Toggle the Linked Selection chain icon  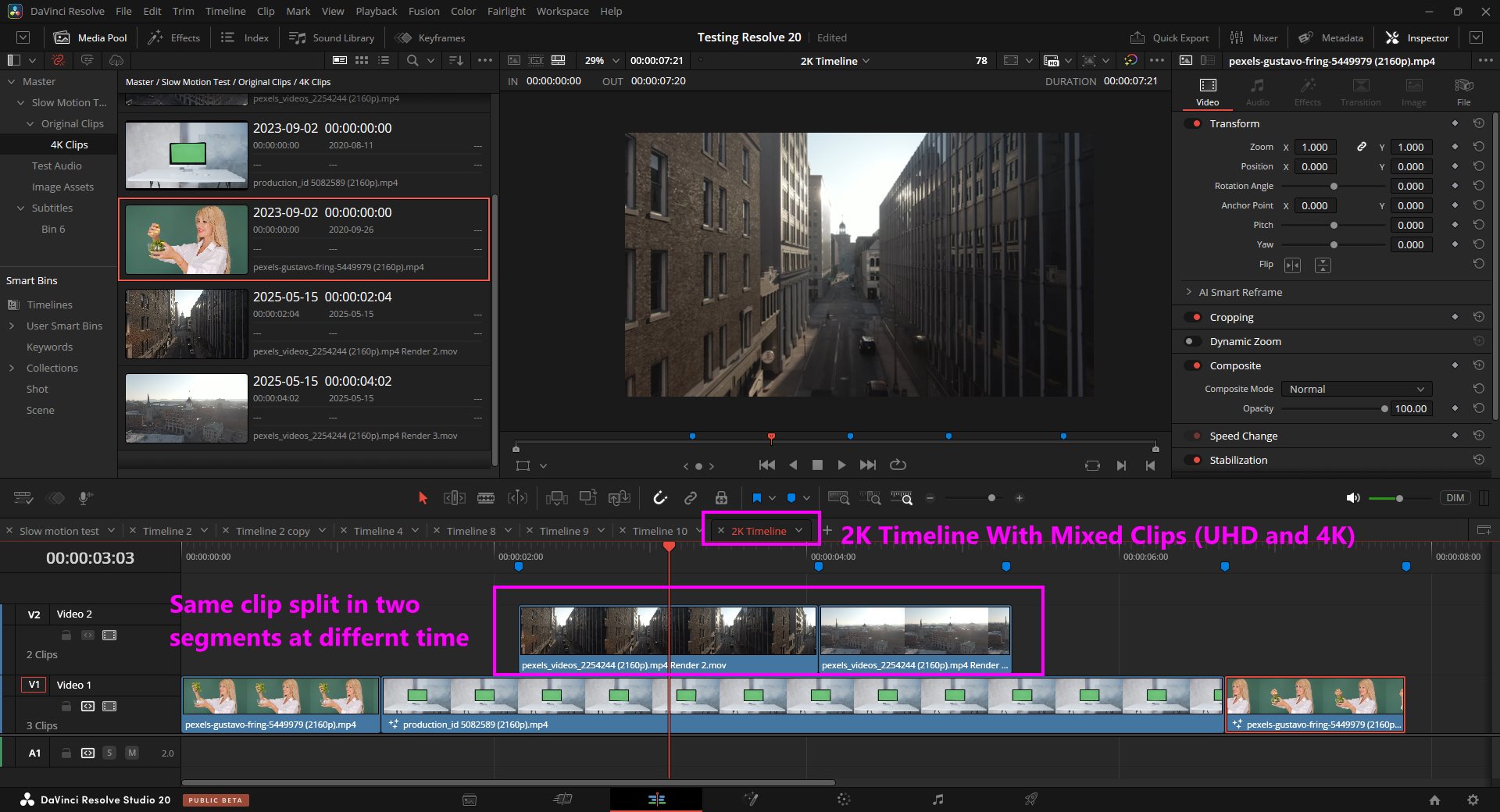pos(691,498)
